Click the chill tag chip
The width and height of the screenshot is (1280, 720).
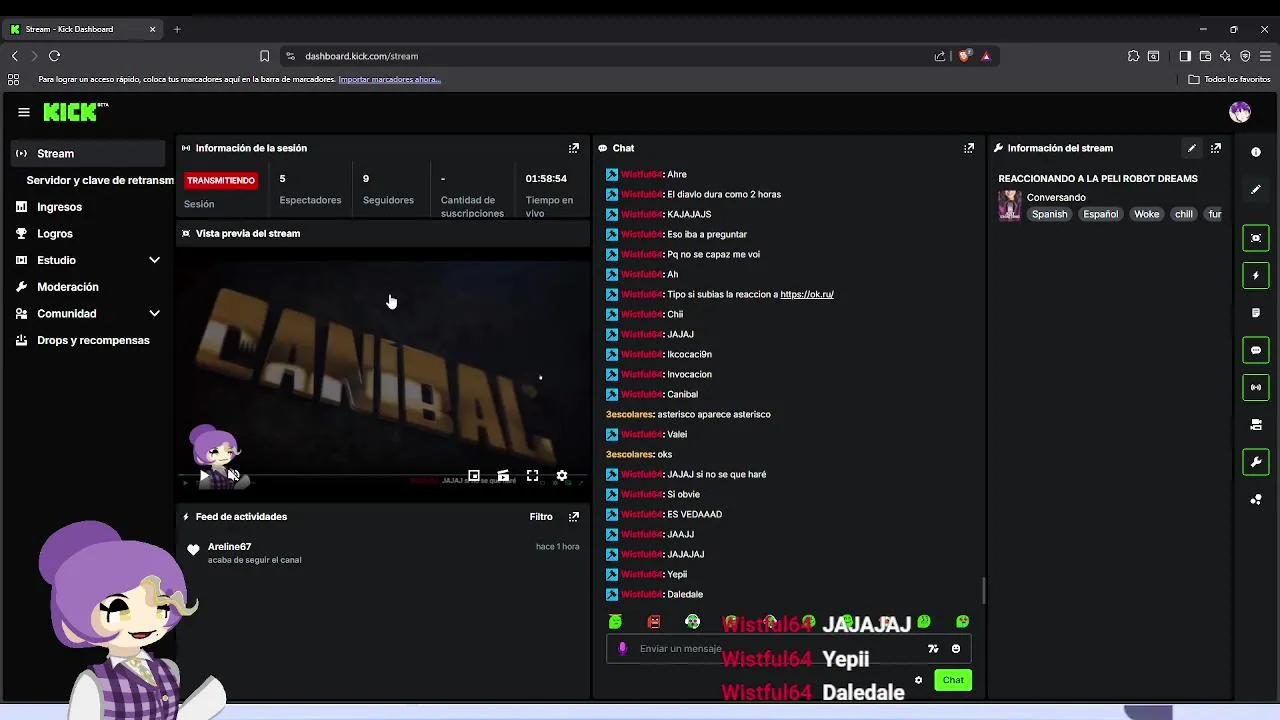(1184, 214)
